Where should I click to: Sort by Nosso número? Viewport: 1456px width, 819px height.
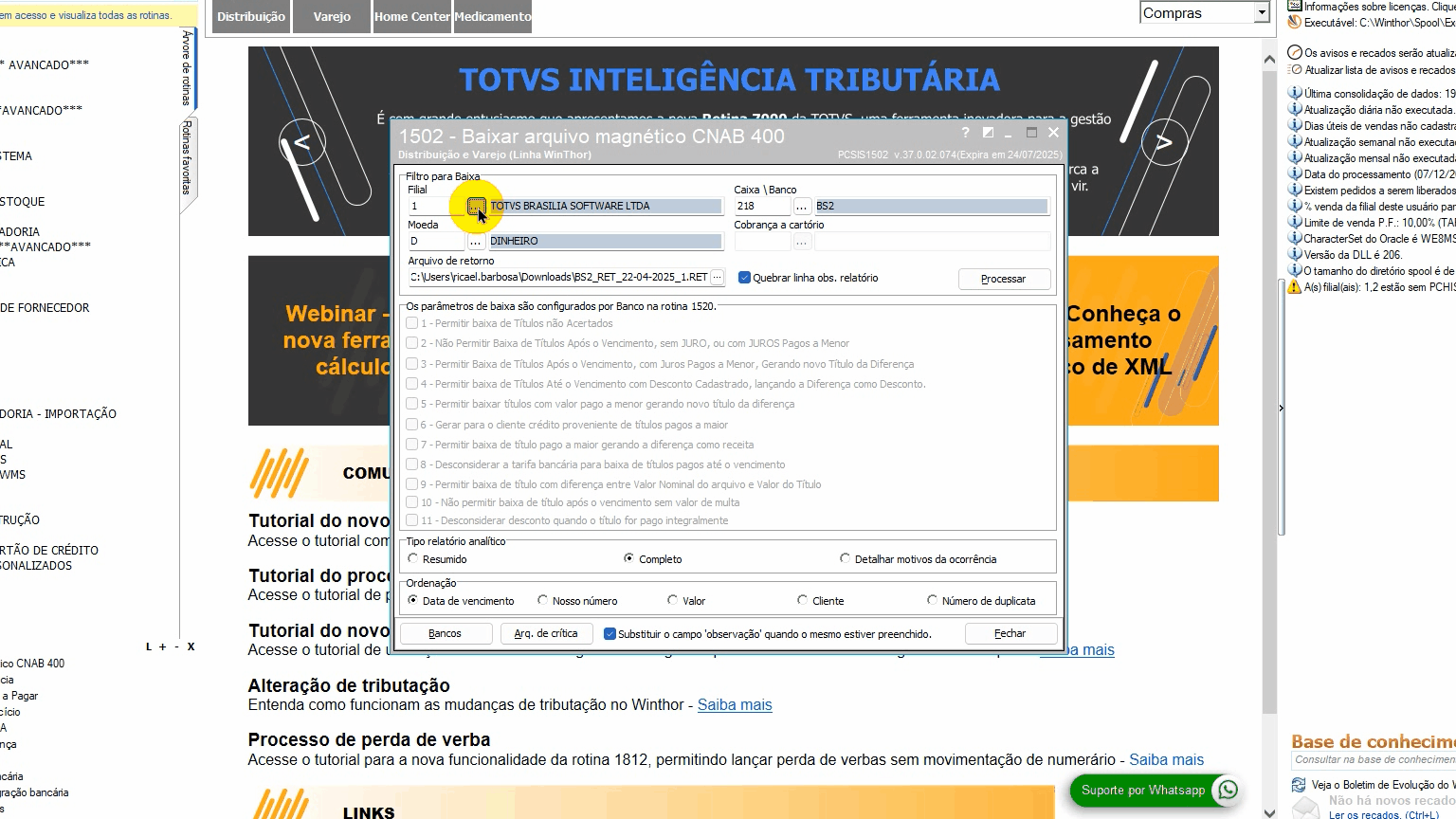542,601
